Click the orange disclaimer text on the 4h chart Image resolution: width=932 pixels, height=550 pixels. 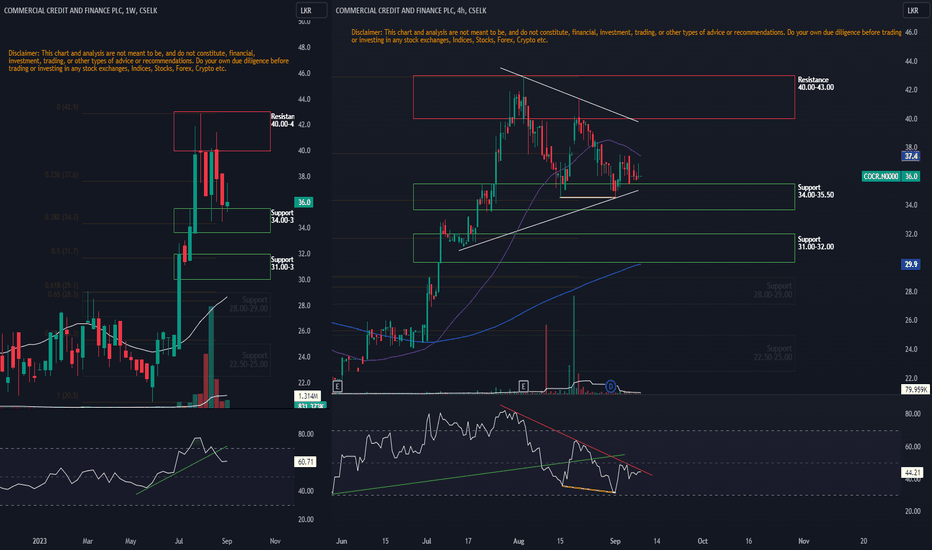[626, 36]
